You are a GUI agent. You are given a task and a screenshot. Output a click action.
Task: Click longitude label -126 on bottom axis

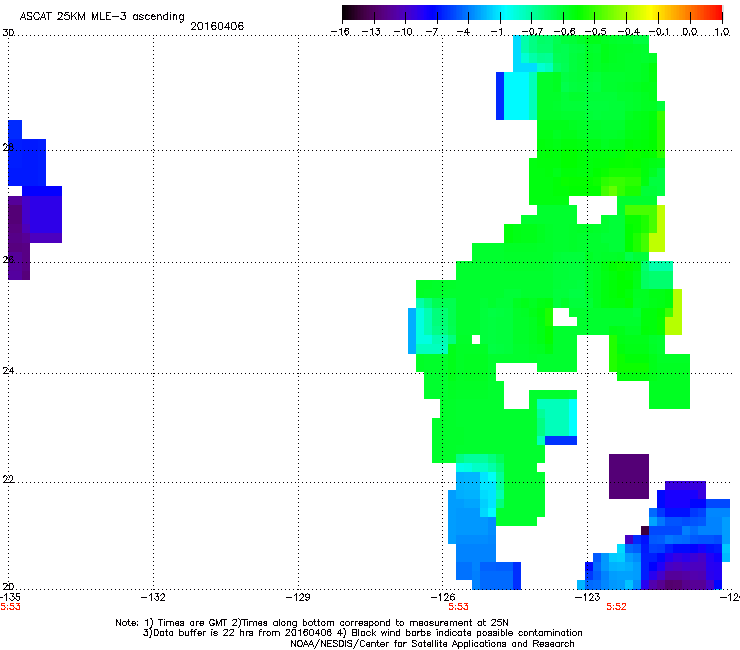coord(443,597)
